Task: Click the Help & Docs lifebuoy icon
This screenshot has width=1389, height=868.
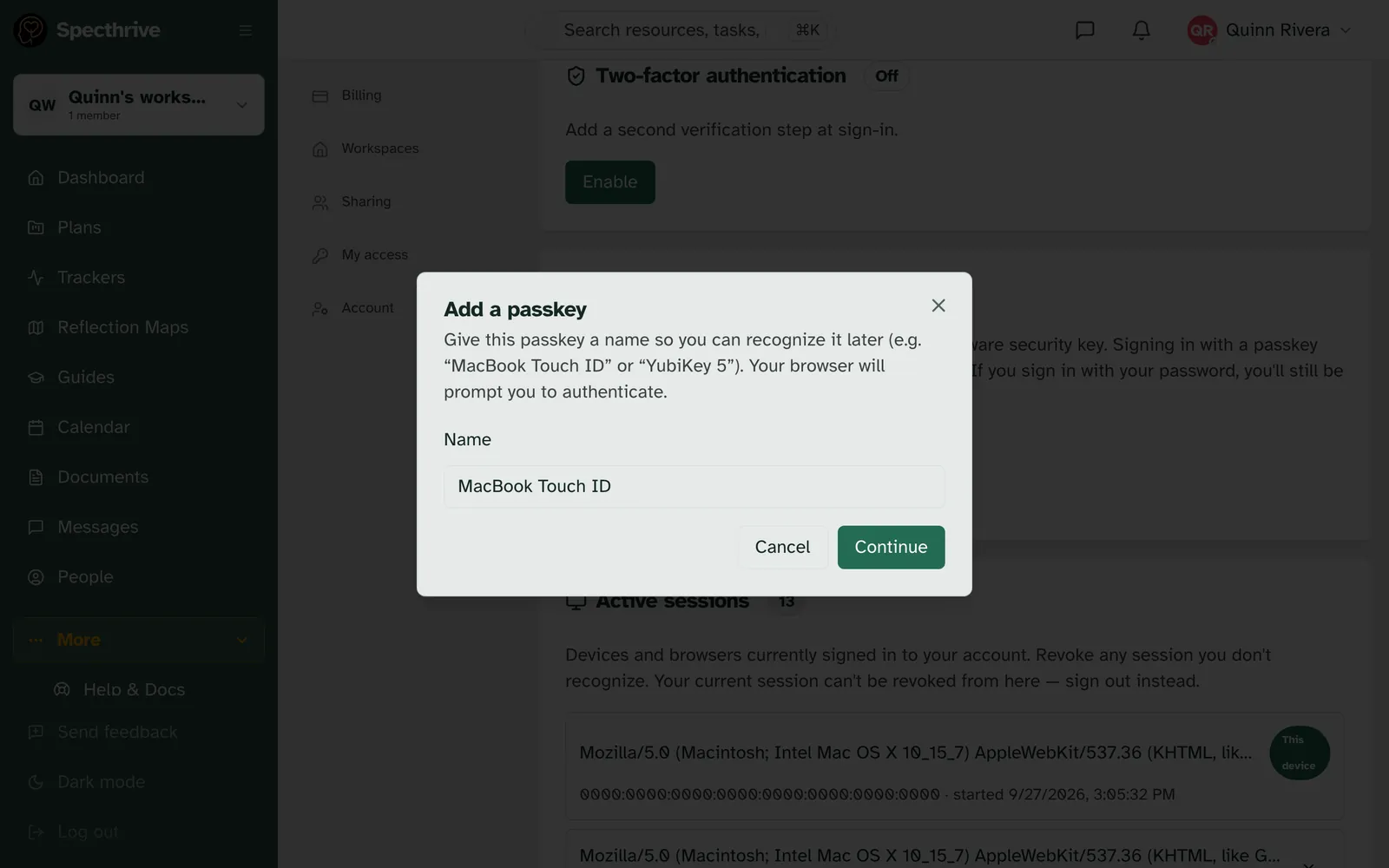Action: pos(62,689)
